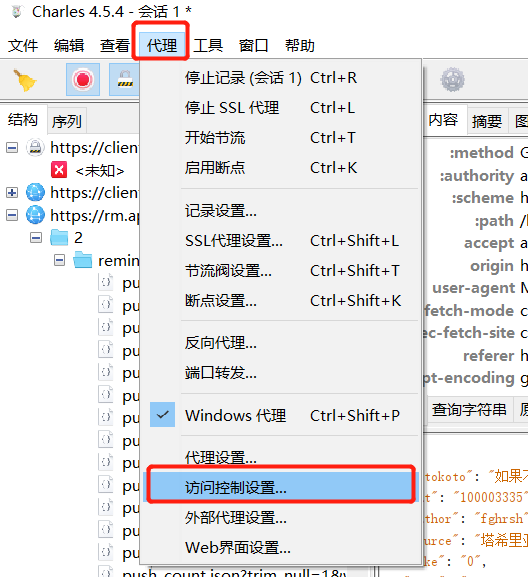Screen dimensions: 528x577
Task: Choose 停止 SSL 代理 menu item
Action: (280, 108)
